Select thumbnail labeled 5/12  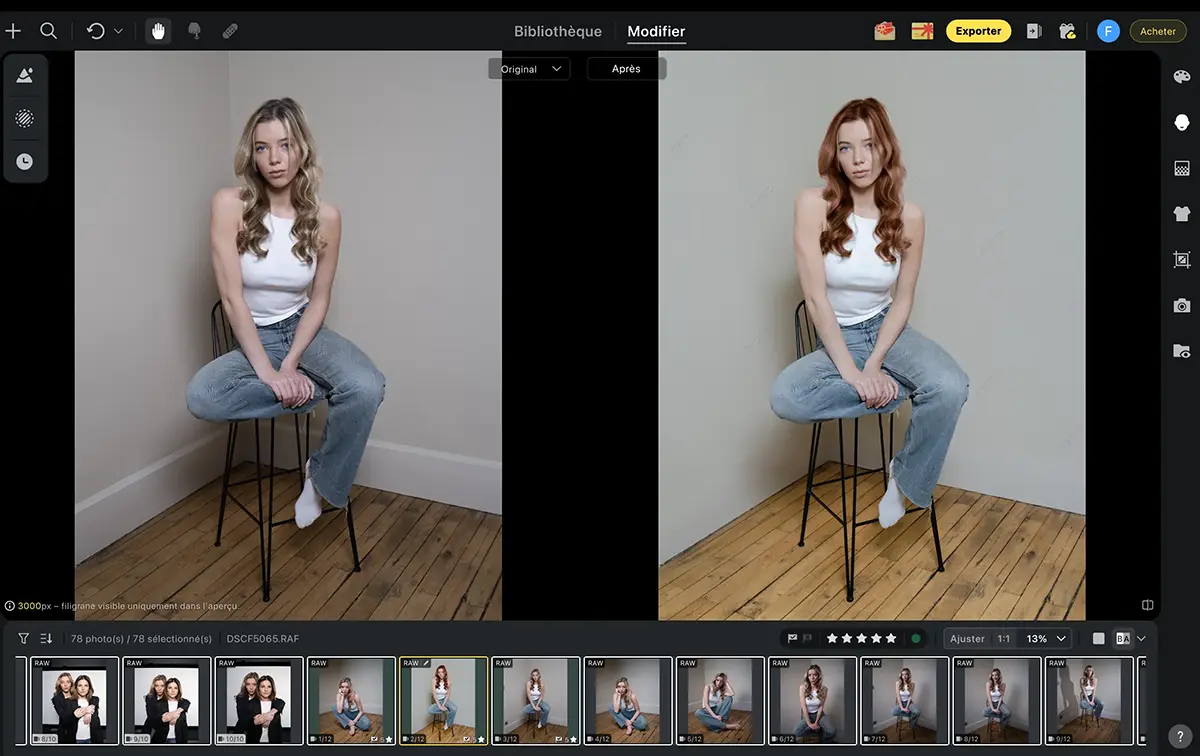(720, 701)
